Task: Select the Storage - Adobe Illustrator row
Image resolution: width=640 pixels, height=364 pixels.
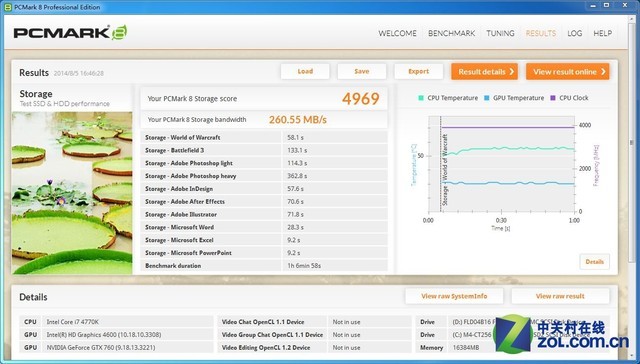Action: tap(264, 214)
